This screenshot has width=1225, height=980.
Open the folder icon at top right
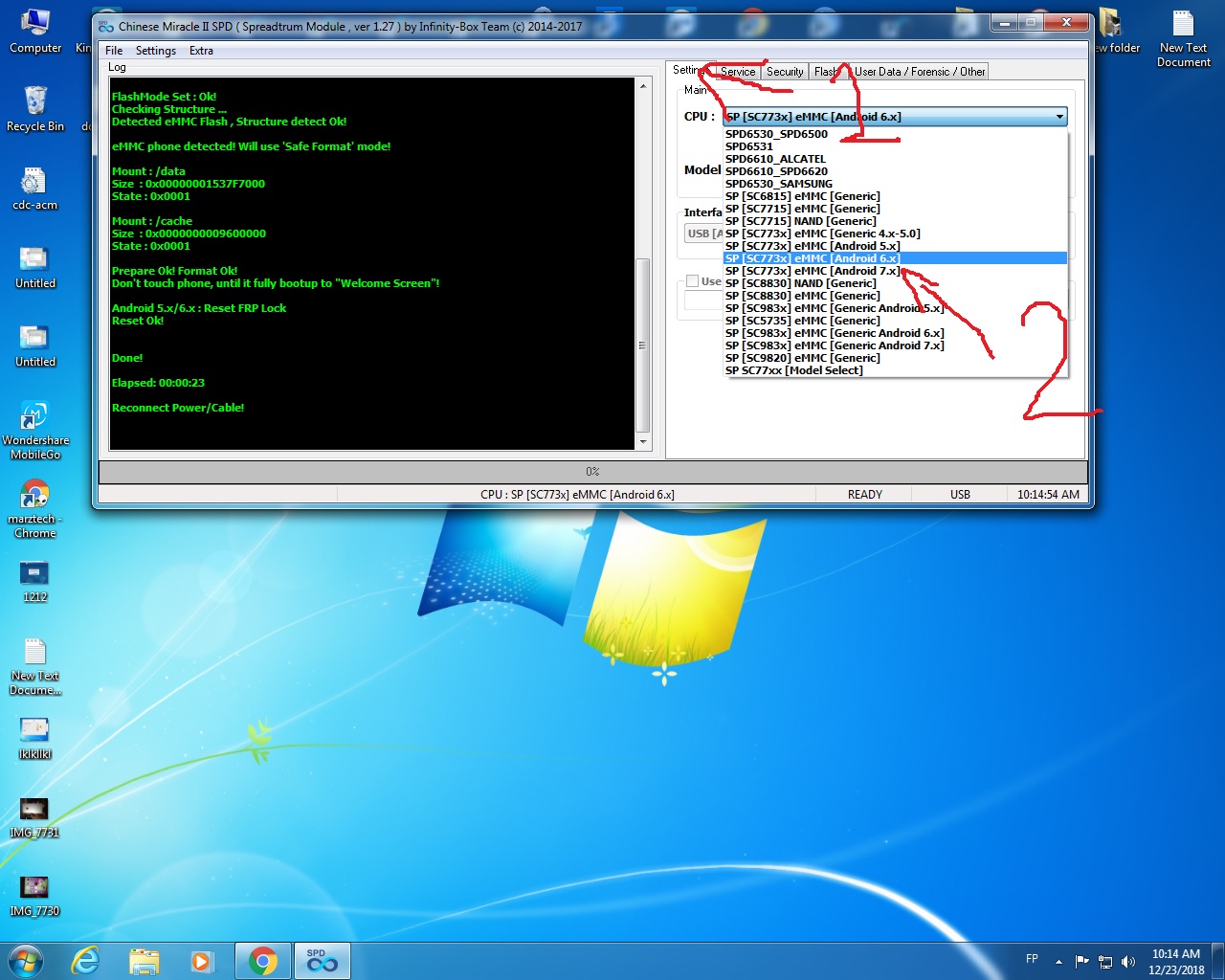click(1116, 32)
